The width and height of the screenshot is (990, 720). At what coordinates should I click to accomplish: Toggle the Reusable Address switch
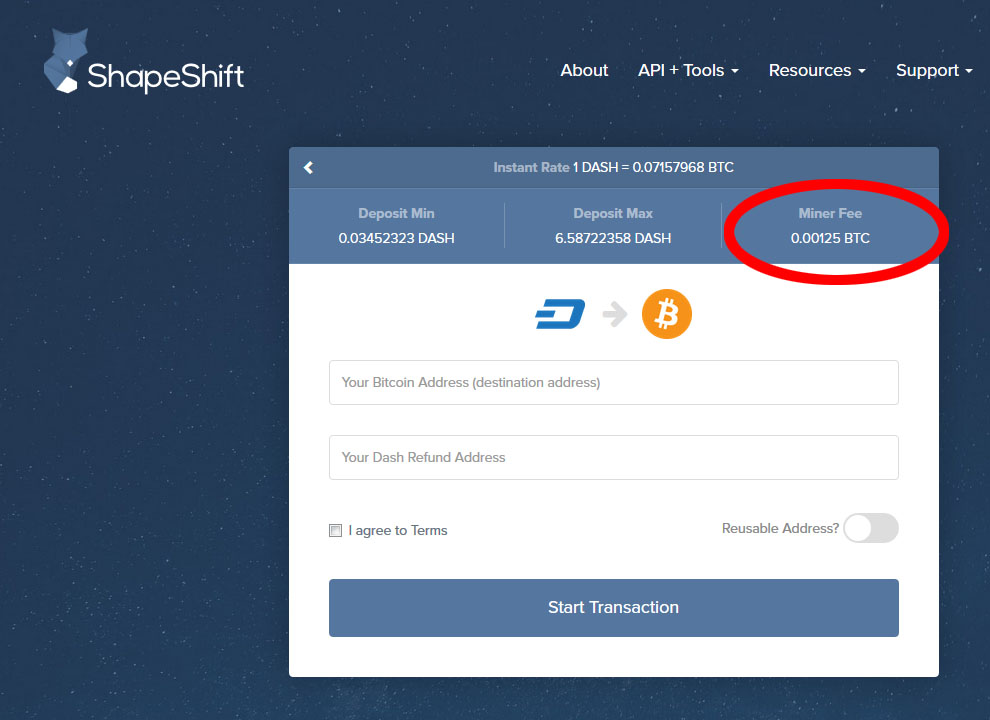point(871,528)
